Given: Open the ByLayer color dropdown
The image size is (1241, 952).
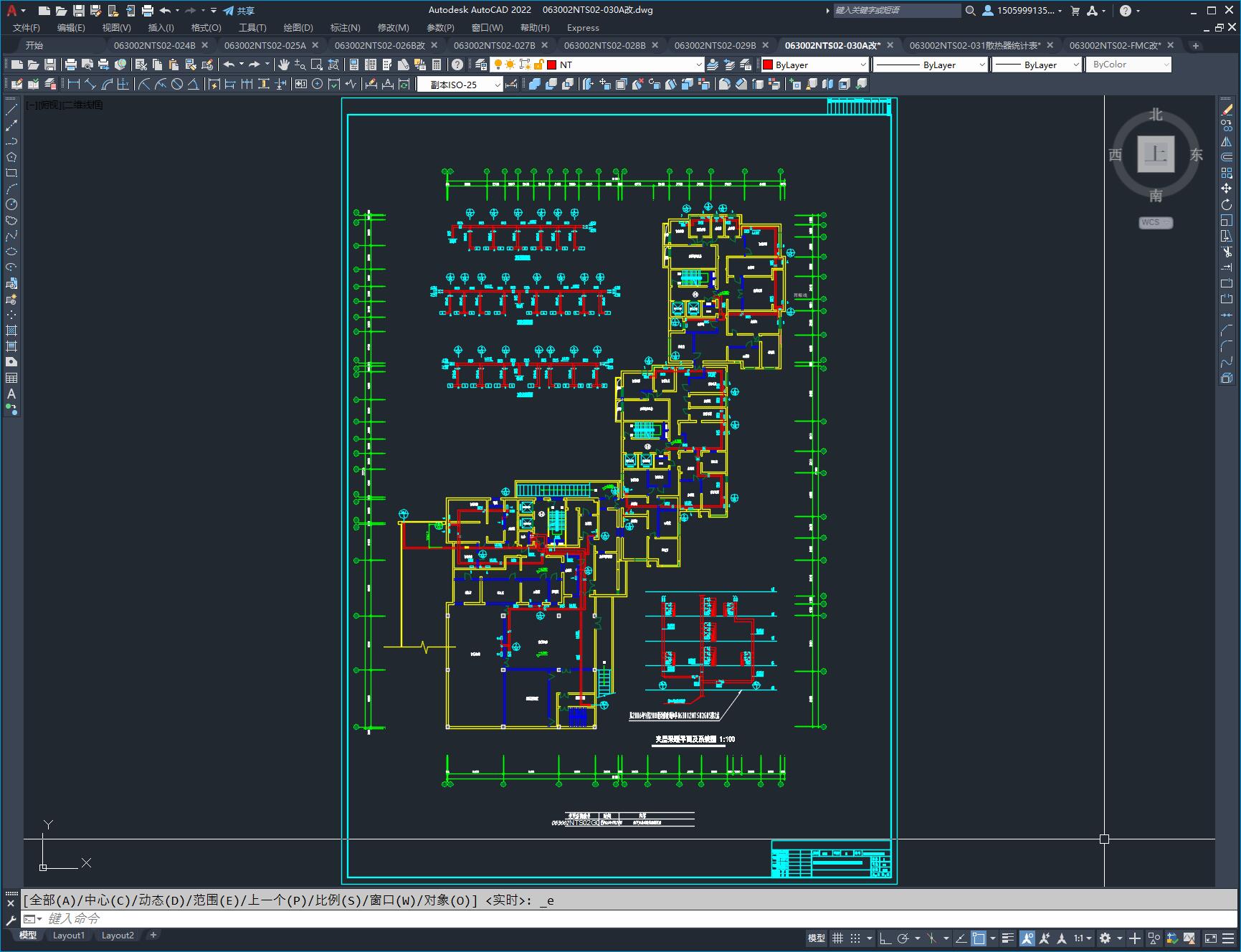Looking at the screenshot, I should 814,65.
